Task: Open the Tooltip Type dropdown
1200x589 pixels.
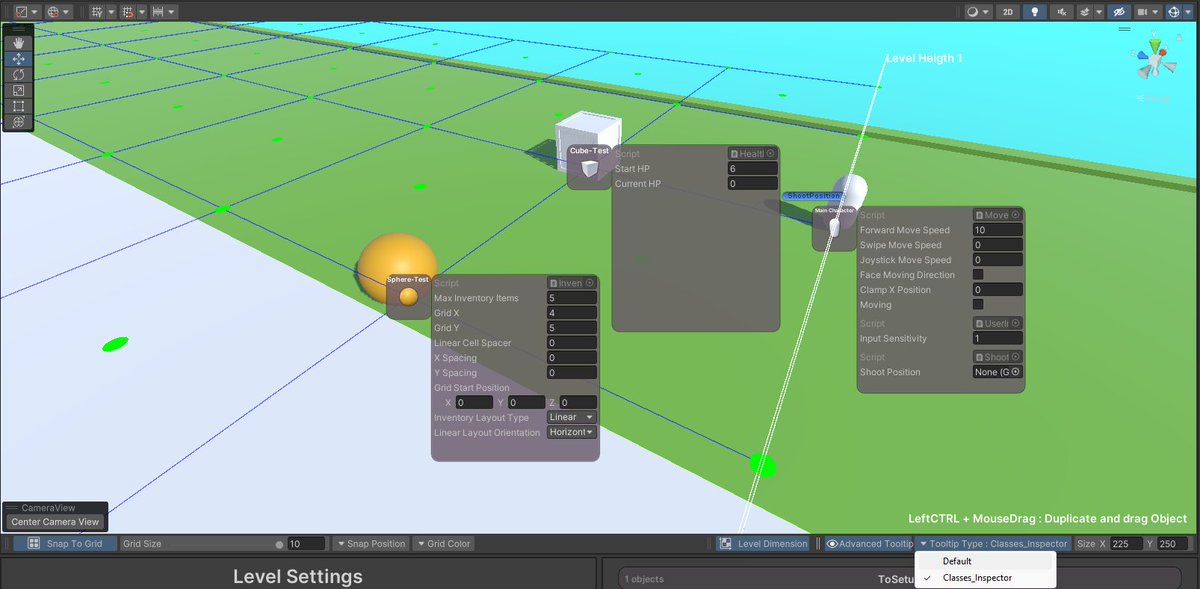Action: tap(993, 544)
